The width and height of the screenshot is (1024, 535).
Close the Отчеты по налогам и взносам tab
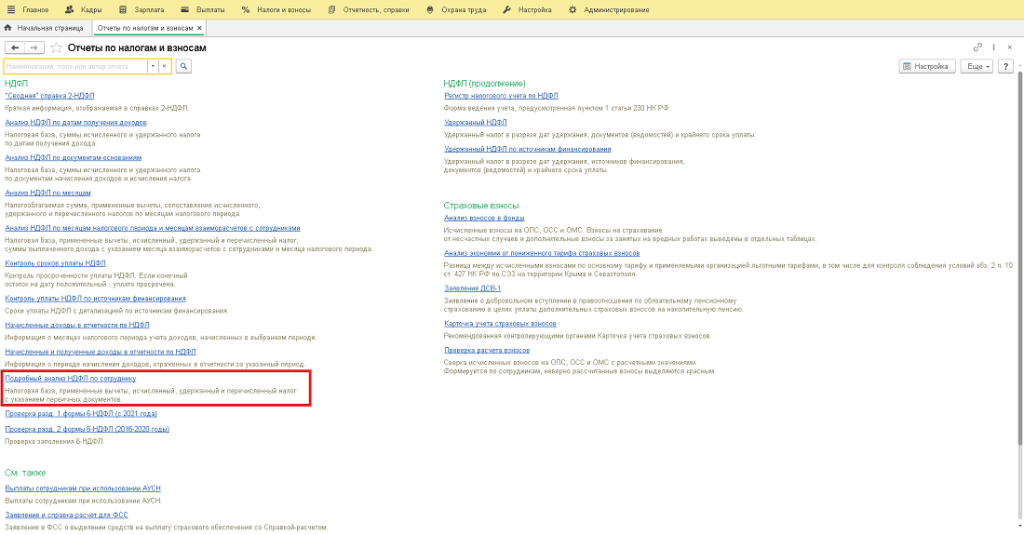click(200, 28)
